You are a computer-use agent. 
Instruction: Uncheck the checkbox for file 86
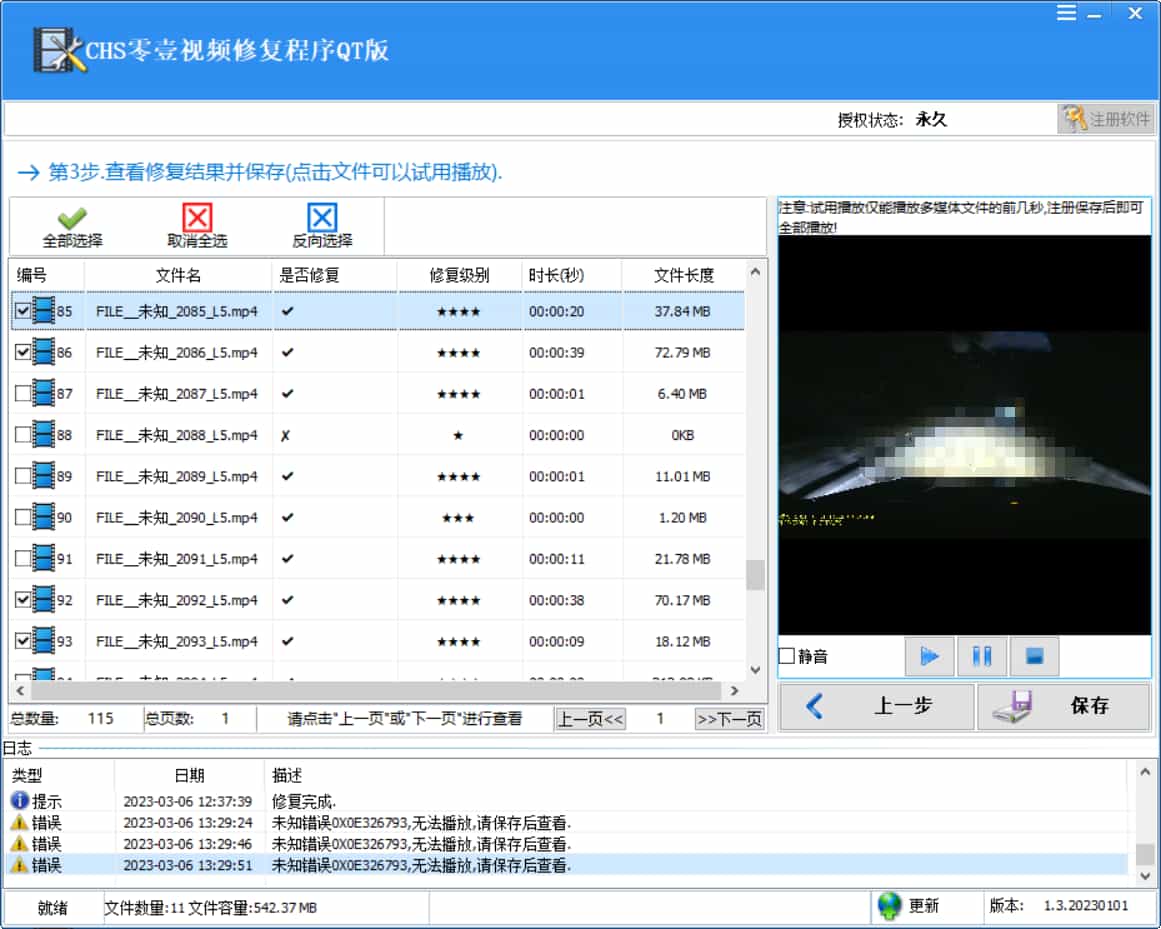click(22, 352)
